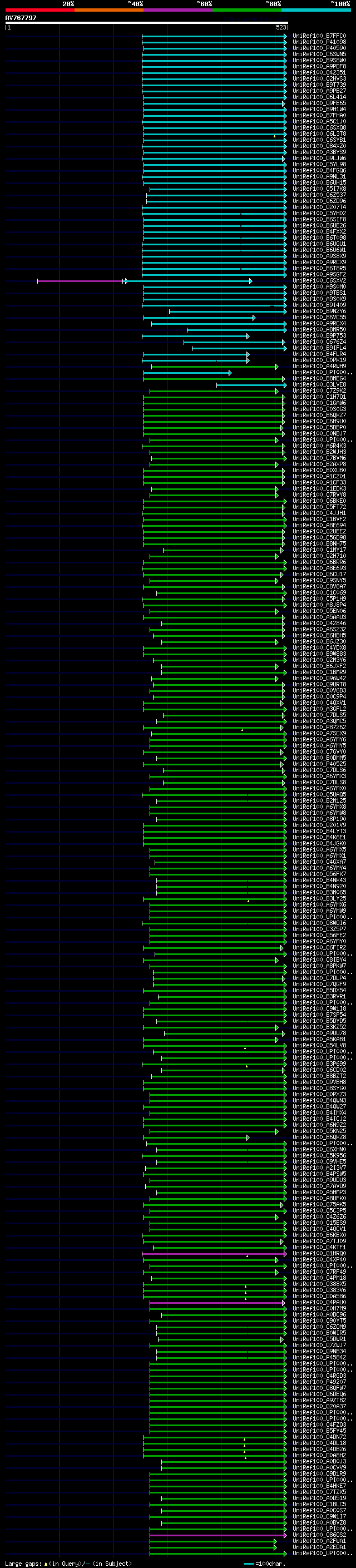356x1568 pixels.
Task: Click UniRef100_A8P190 label
Action: [319, 819]
